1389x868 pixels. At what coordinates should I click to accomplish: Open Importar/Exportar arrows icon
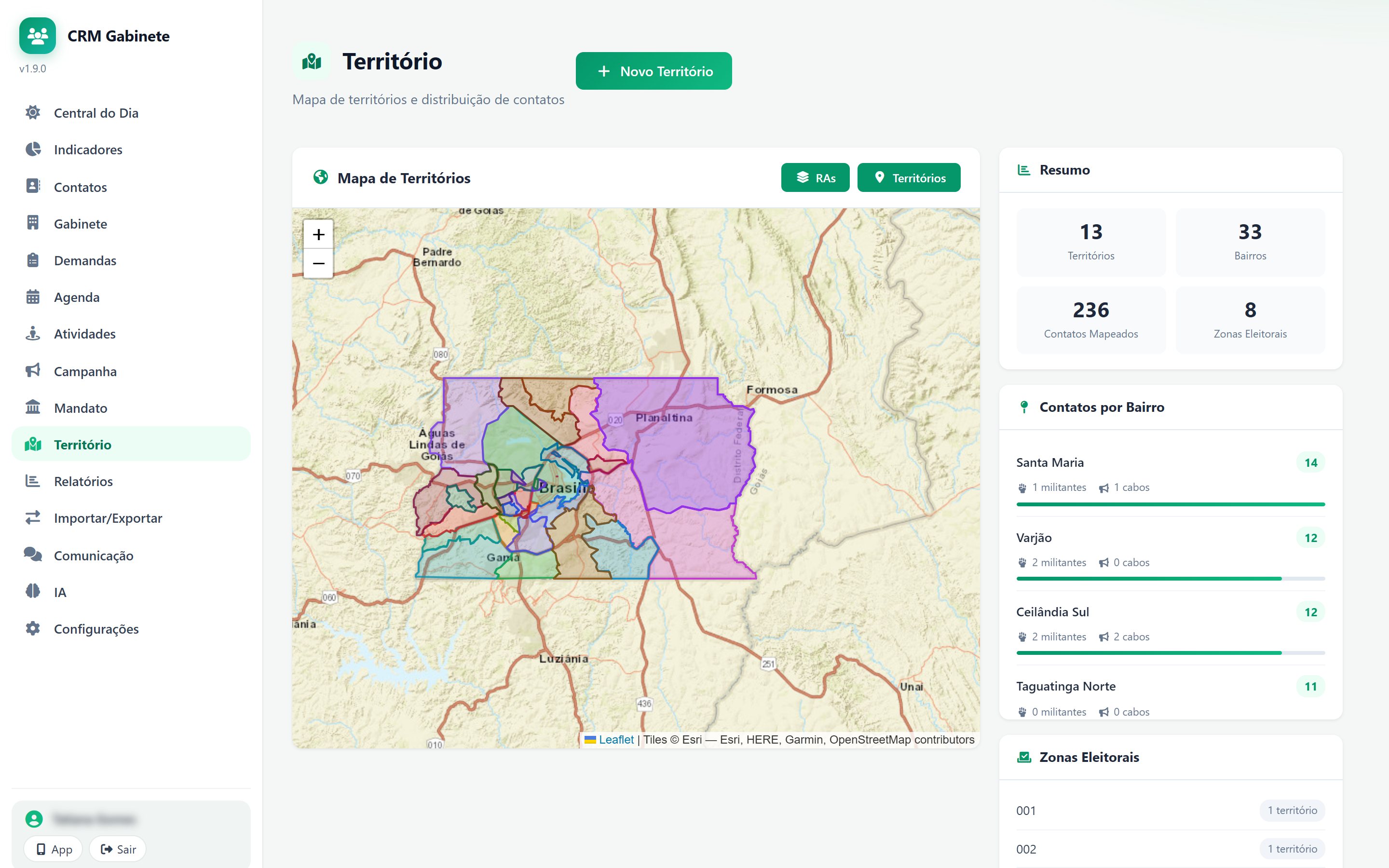(x=33, y=518)
